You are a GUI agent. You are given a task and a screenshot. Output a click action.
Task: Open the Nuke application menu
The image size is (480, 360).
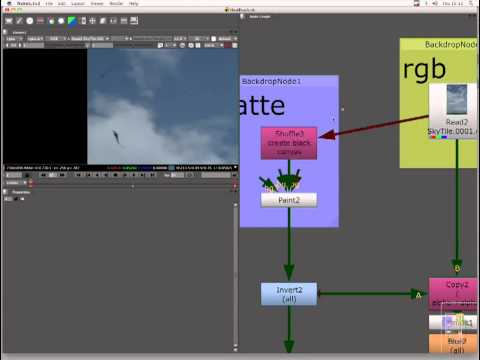[28, 4]
